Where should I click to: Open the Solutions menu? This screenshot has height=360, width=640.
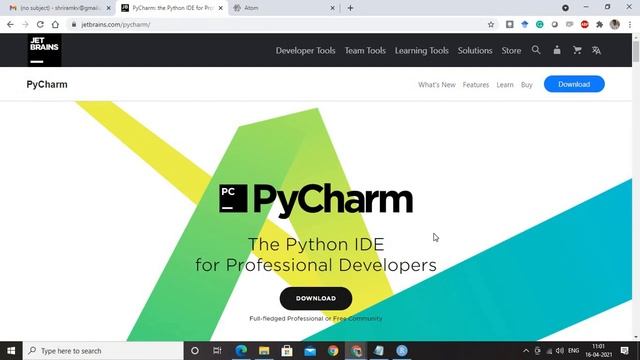click(x=475, y=50)
